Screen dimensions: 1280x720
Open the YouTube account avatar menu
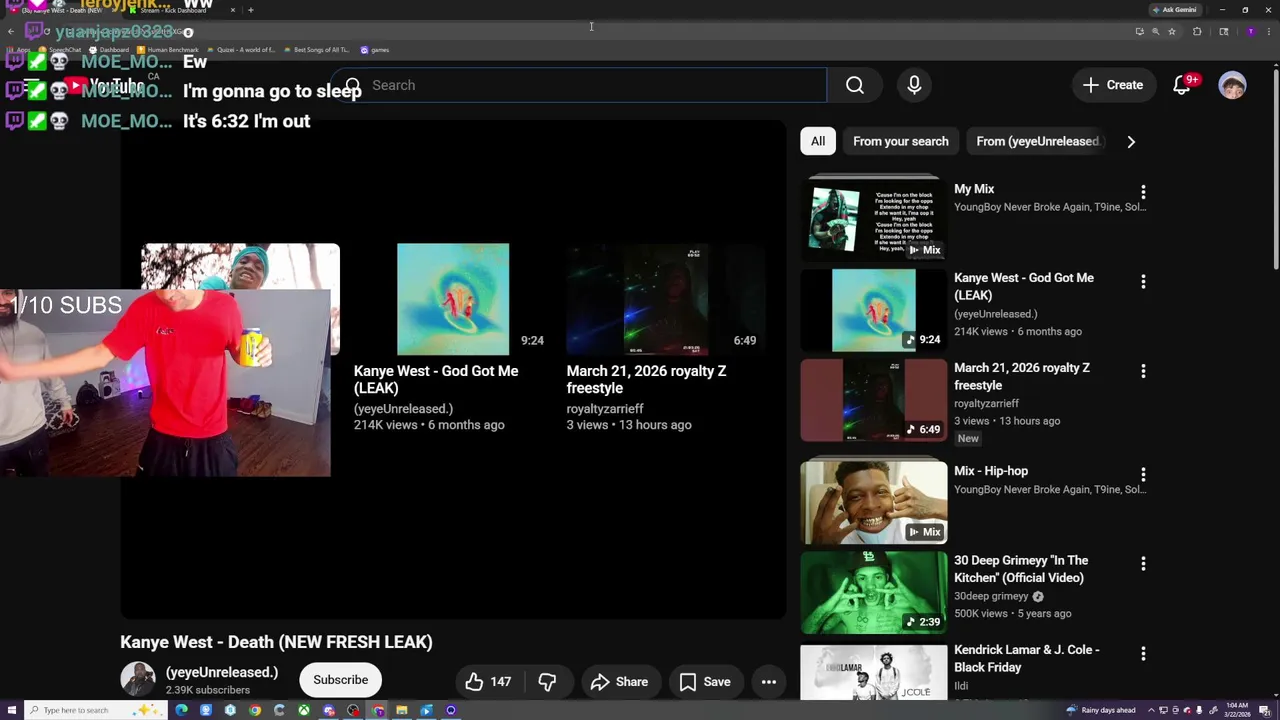point(1232,85)
